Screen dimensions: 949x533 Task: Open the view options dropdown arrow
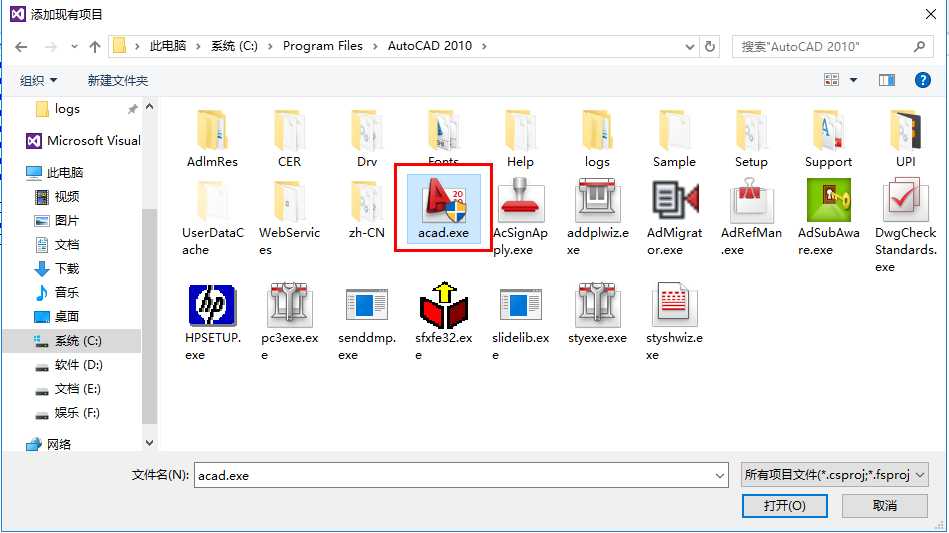coord(853,80)
